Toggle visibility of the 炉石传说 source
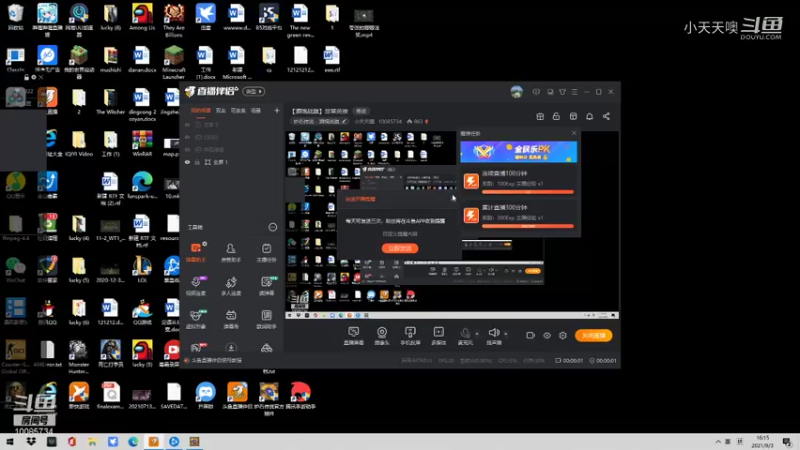 [x=187, y=149]
